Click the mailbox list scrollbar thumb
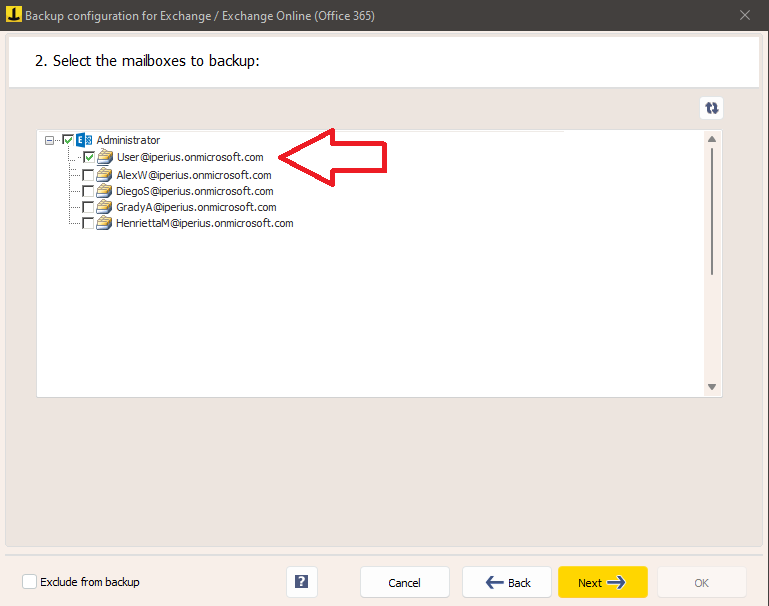 click(712, 211)
